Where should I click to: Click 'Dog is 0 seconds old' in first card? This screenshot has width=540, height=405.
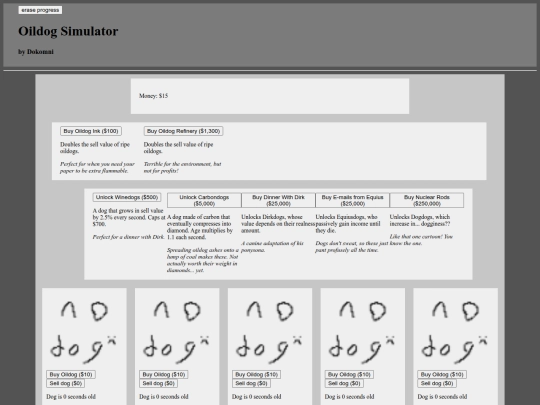point(71,397)
